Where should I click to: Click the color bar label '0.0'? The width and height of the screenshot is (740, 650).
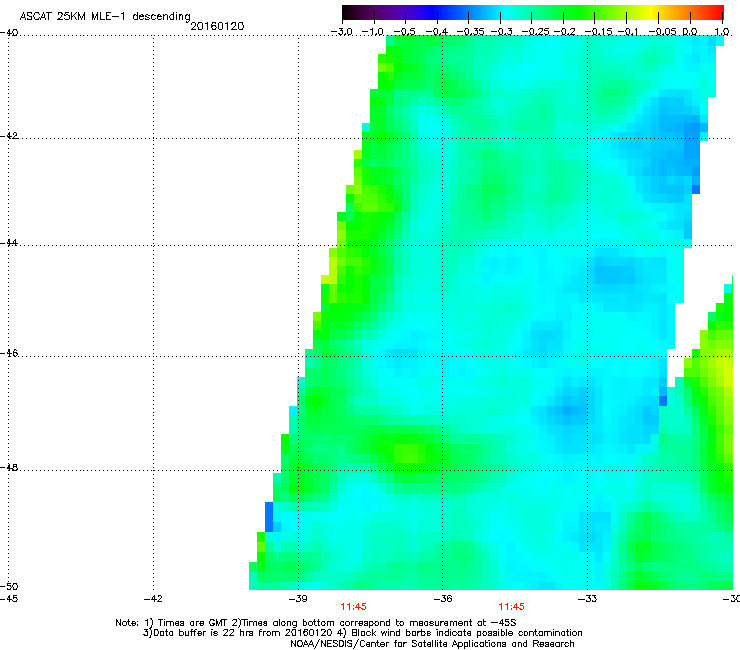click(x=690, y=32)
